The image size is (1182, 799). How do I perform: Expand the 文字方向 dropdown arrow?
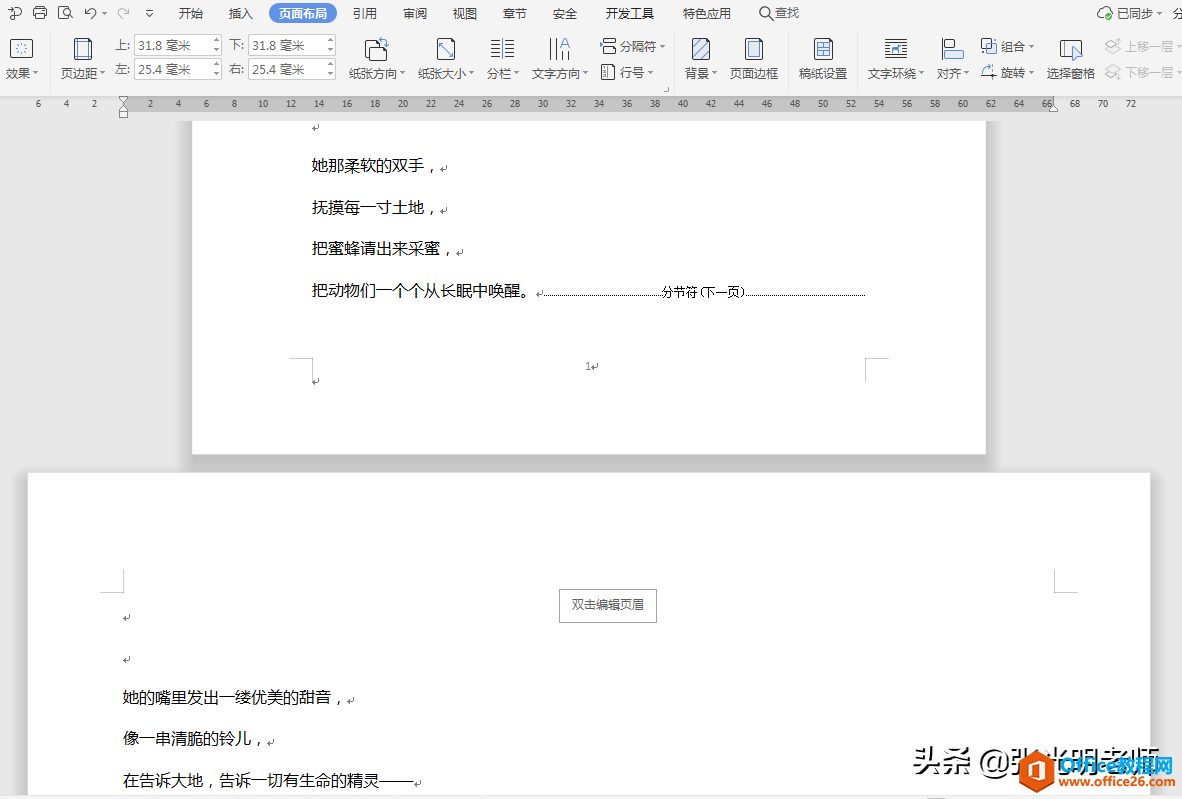pos(585,74)
